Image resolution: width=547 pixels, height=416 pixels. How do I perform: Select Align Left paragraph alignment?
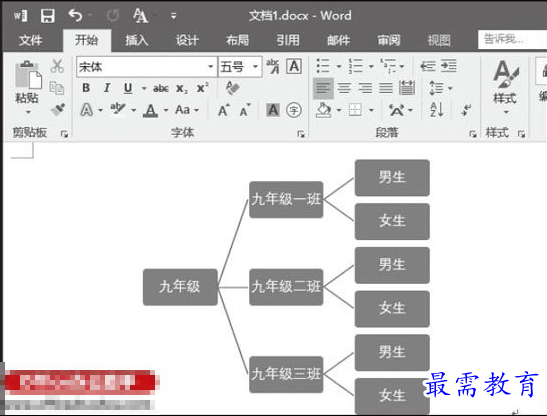point(323,88)
